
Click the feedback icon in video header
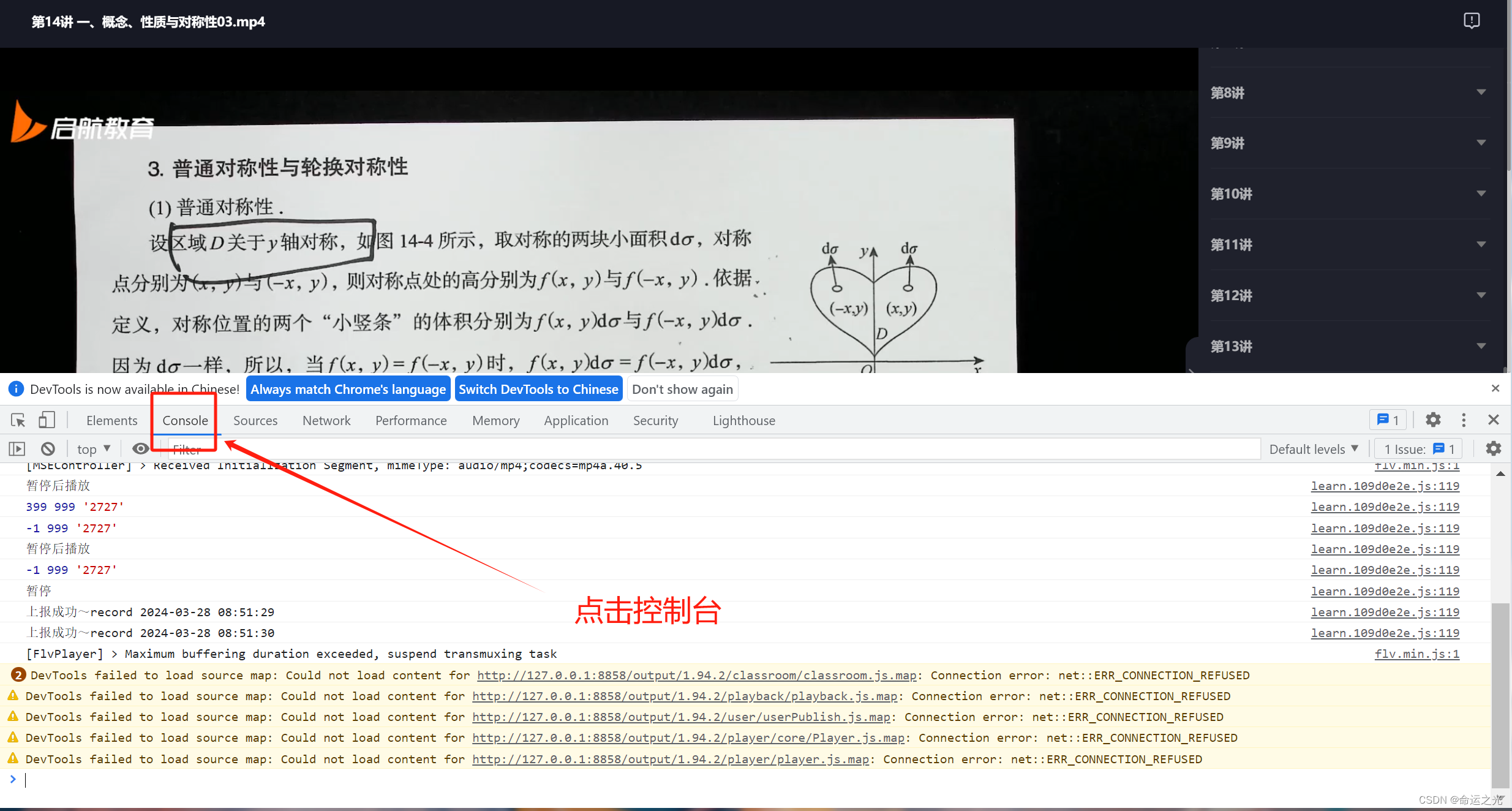(x=1472, y=21)
